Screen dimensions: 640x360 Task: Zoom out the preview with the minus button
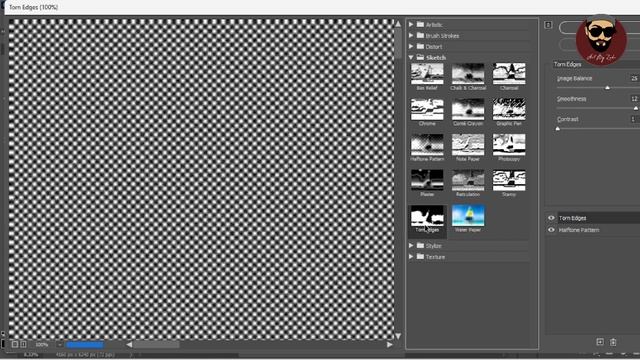[x=15, y=344]
